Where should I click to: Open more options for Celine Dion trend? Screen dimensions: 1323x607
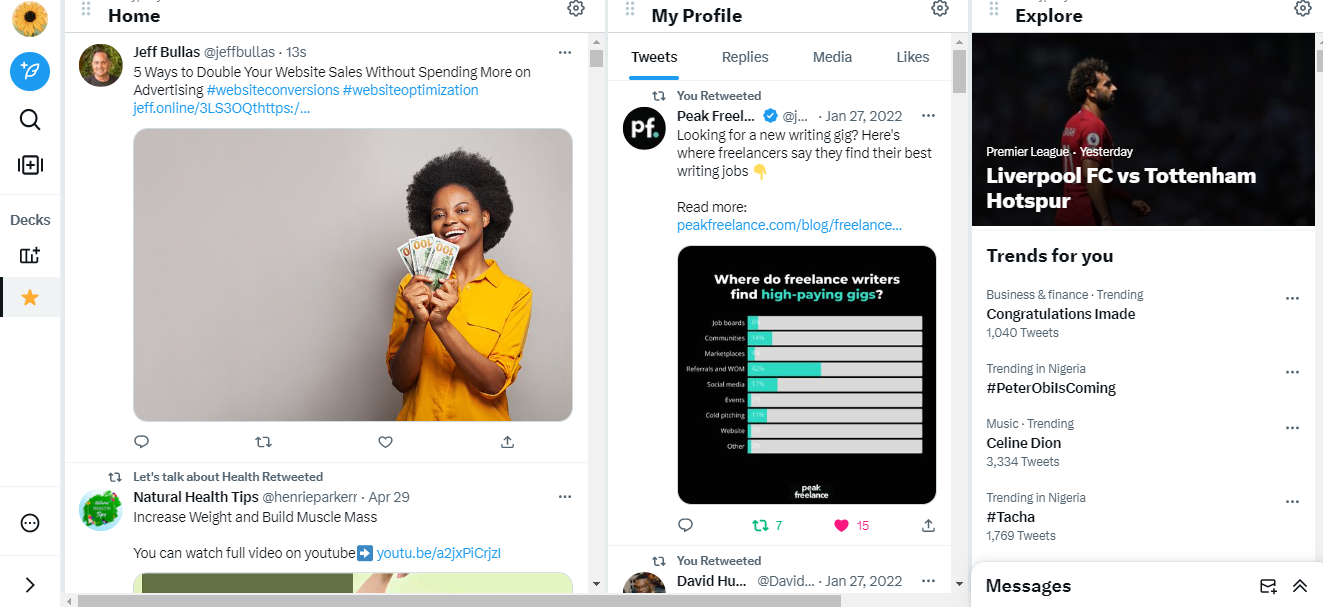click(x=1292, y=428)
